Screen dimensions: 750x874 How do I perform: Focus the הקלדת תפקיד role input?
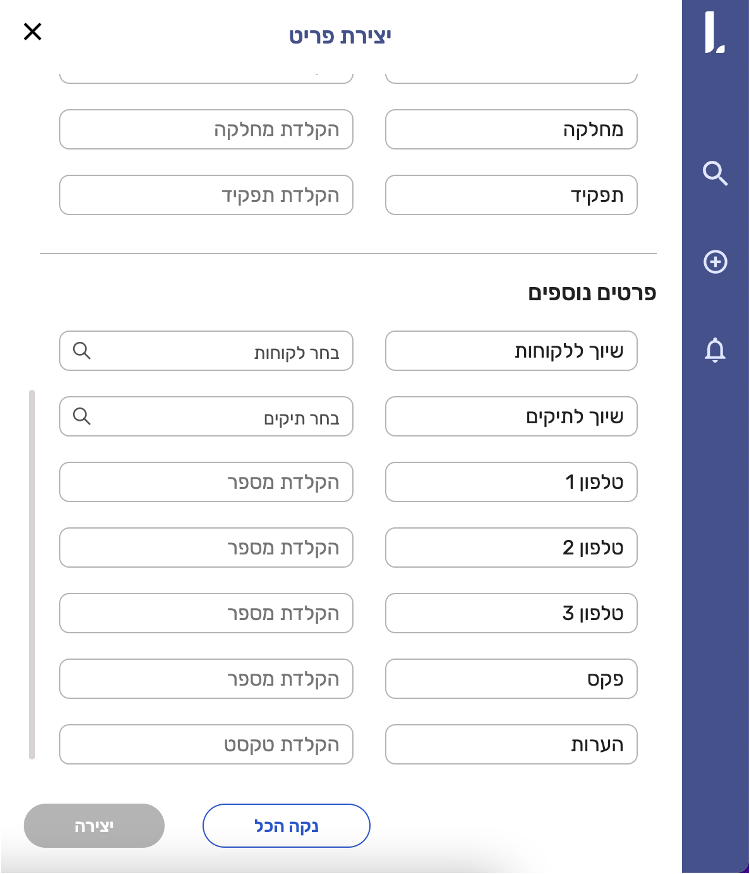point(206,195)
